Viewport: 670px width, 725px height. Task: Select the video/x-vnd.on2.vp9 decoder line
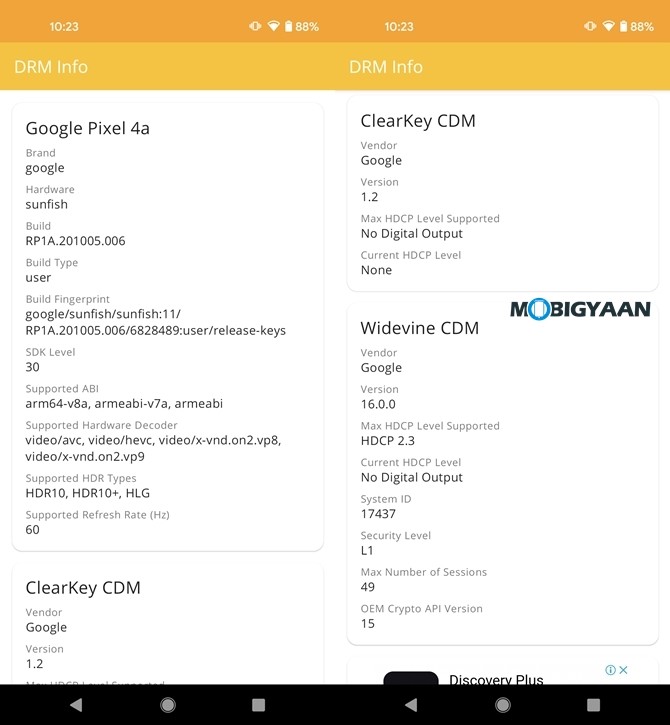[85, 457]
